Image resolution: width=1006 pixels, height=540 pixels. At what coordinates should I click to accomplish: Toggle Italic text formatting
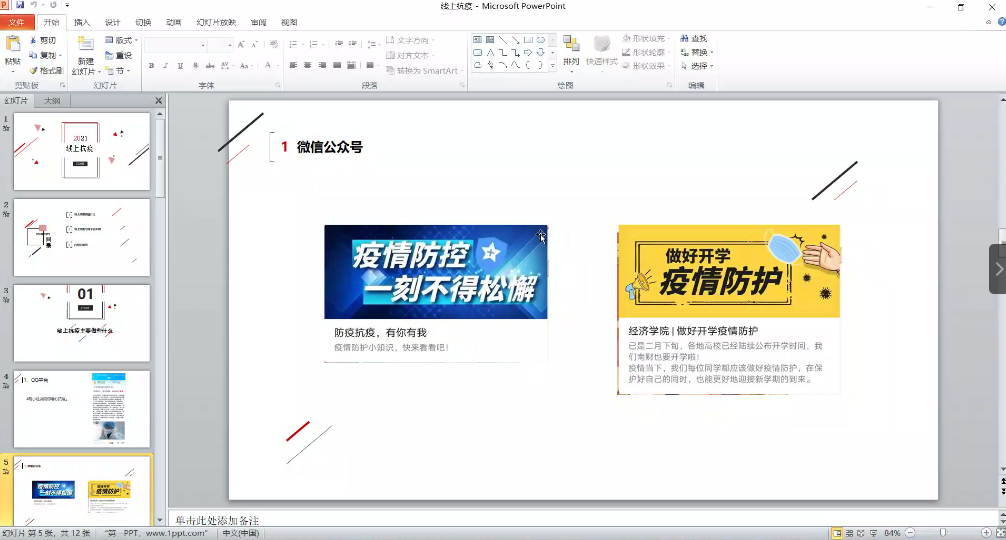(x=166, y=66)
